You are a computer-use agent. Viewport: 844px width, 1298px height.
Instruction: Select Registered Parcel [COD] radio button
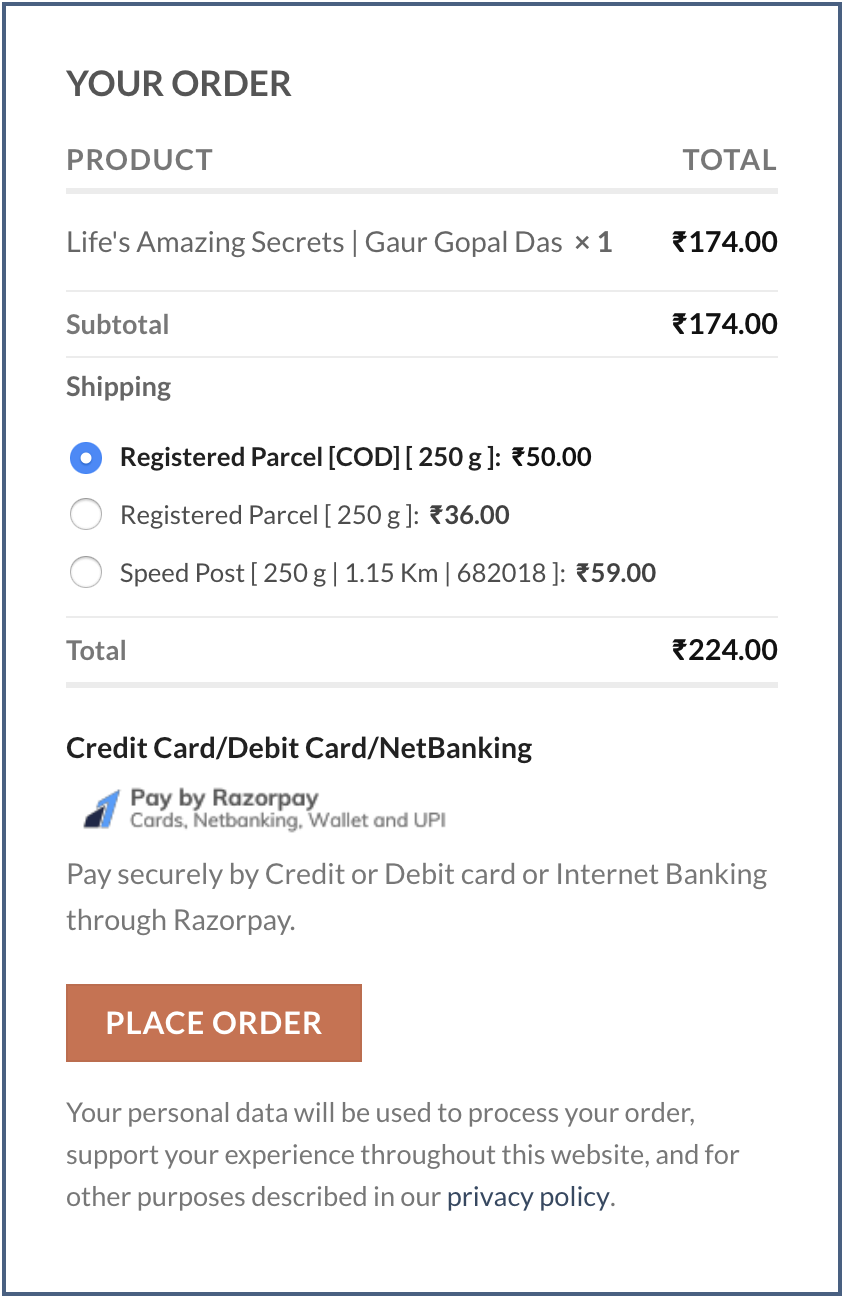tap(86, 458)
